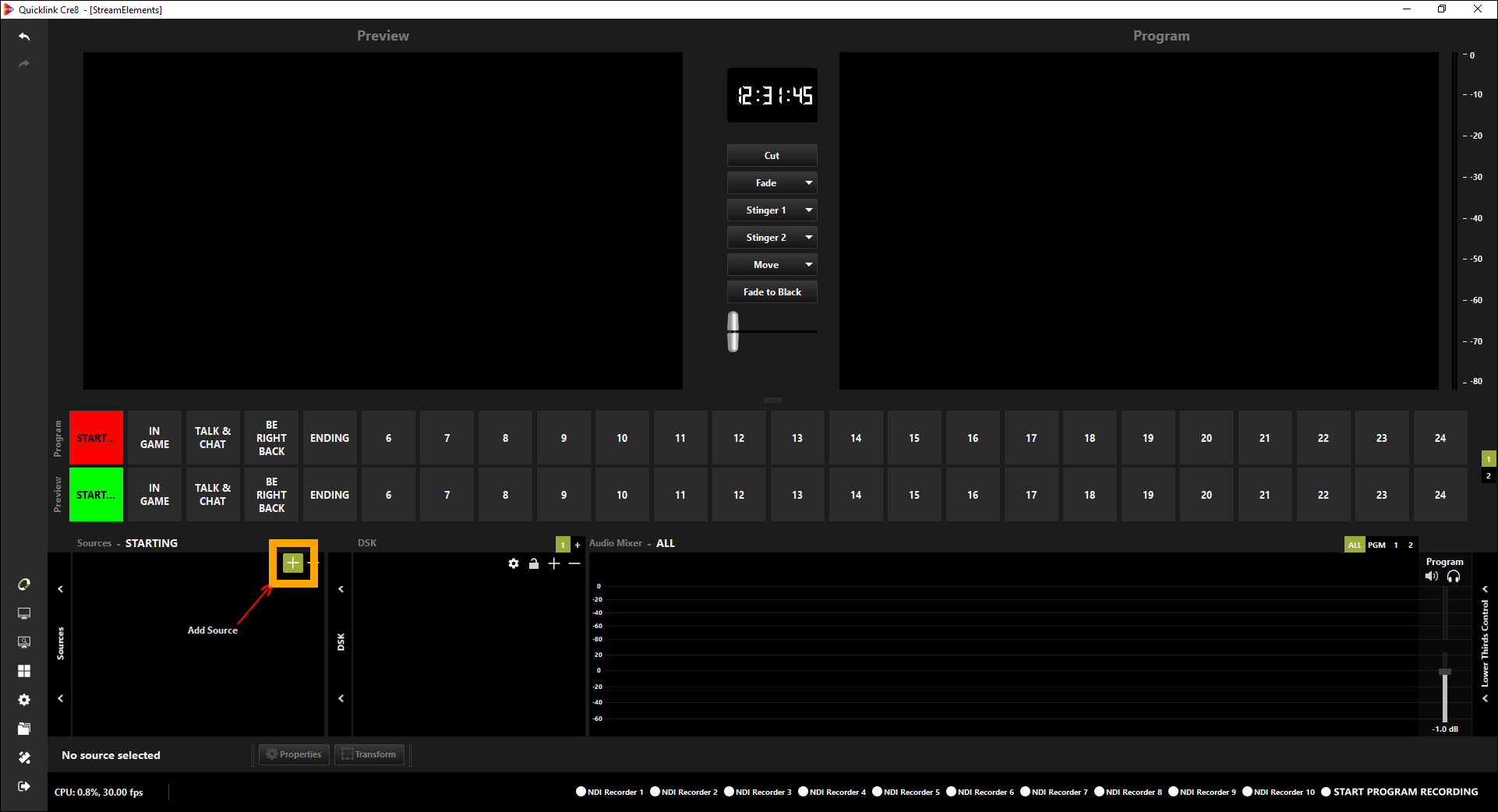Click the undo arrow icon
Viewport: 1498px width, 812px height.
(24, 37)
